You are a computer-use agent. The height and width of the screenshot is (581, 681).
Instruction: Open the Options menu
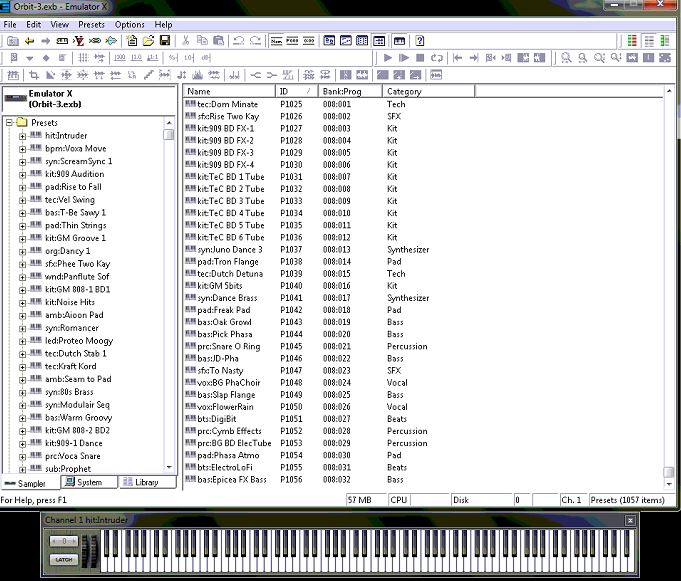point(129,25)
